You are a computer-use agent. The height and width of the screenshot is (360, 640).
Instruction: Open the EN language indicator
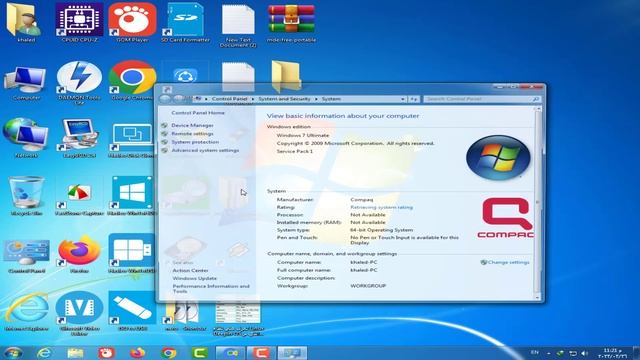click(x=534, y=352)
